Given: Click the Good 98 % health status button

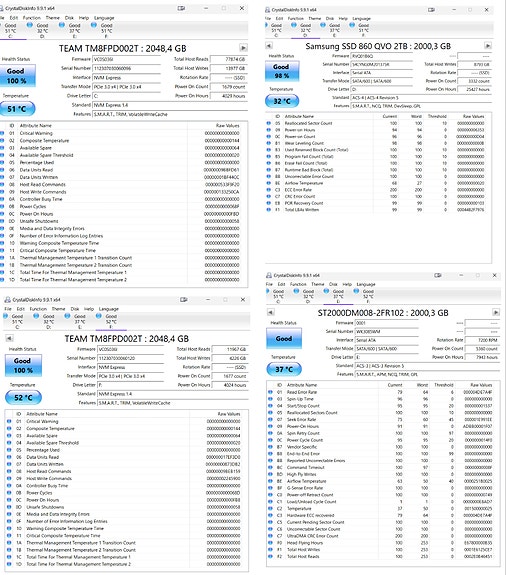Looking at the screenshot, I should (x=282, y=71).
